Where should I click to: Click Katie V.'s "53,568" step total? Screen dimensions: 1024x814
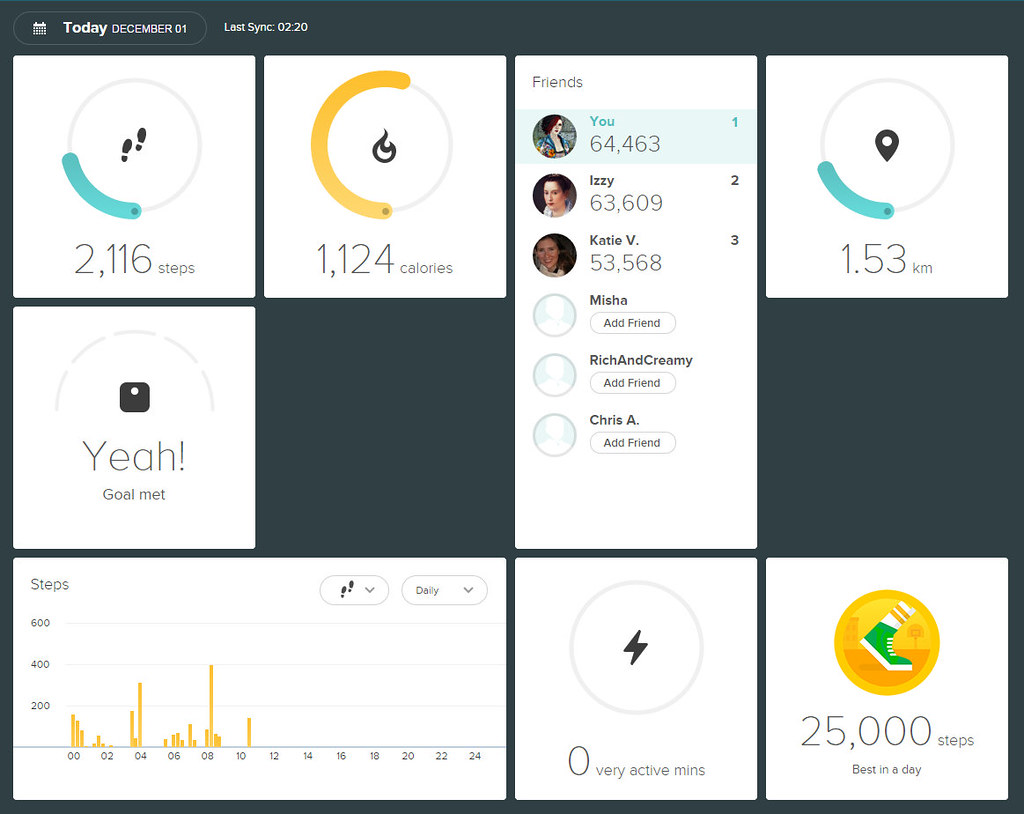pos(626,263)
